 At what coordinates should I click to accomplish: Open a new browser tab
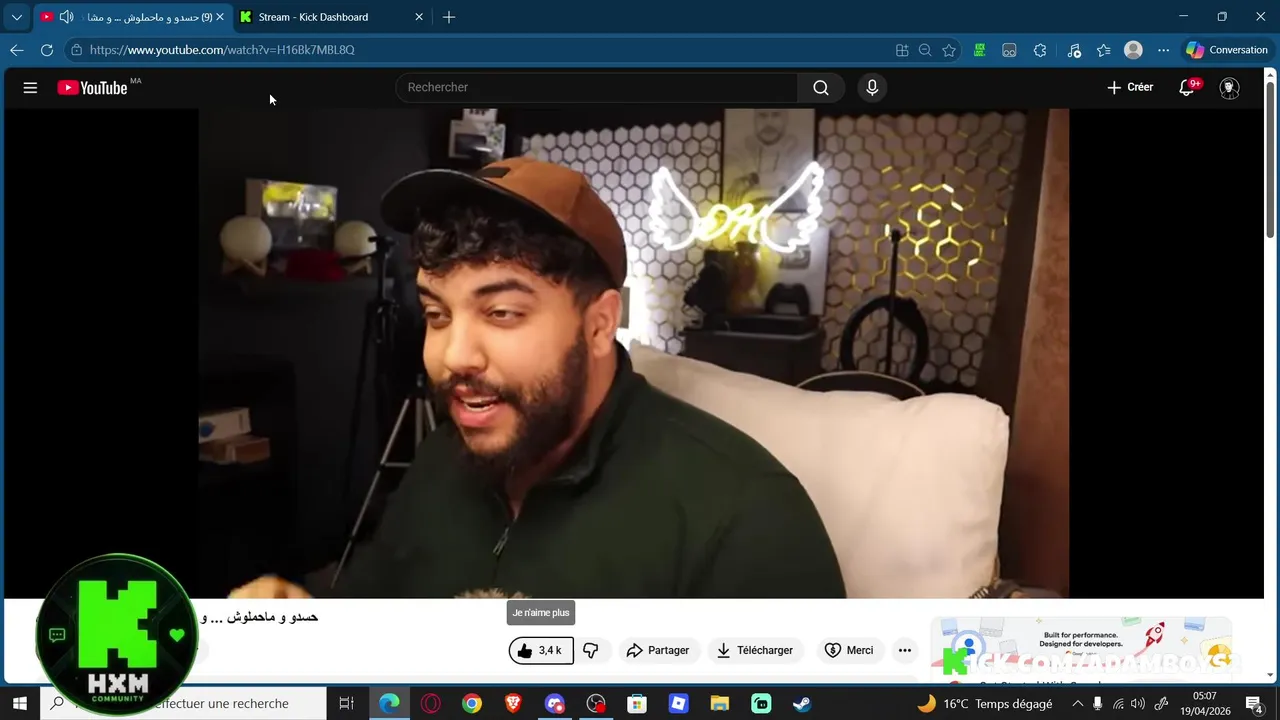pyautogui.click(x=449, y=17)
